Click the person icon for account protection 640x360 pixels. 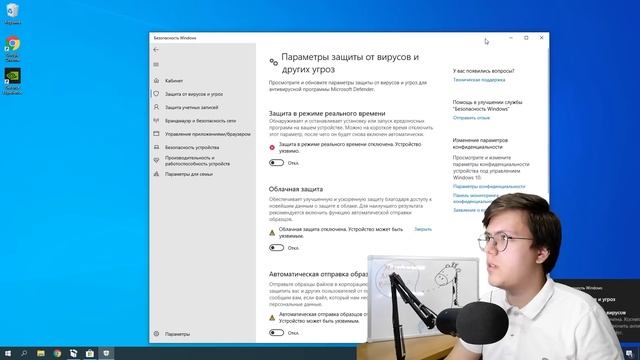point(156,107)
